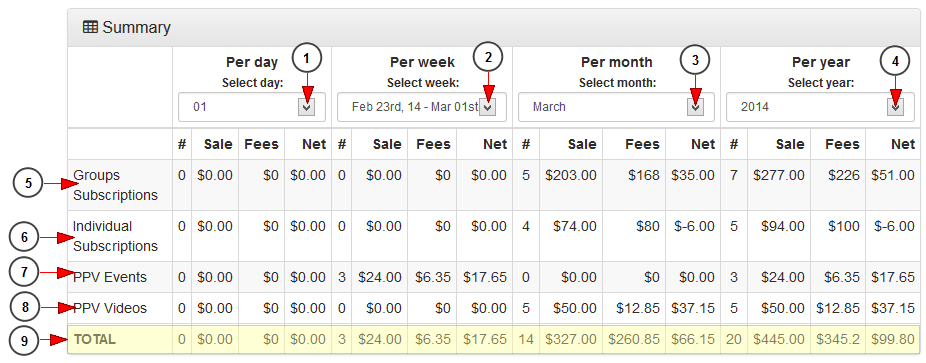This screenshot has height=363, width=926.
Task: Click the $226 Groups Subscriptions yearly fees
Action: pyautogui.click(x=843, y=175)
